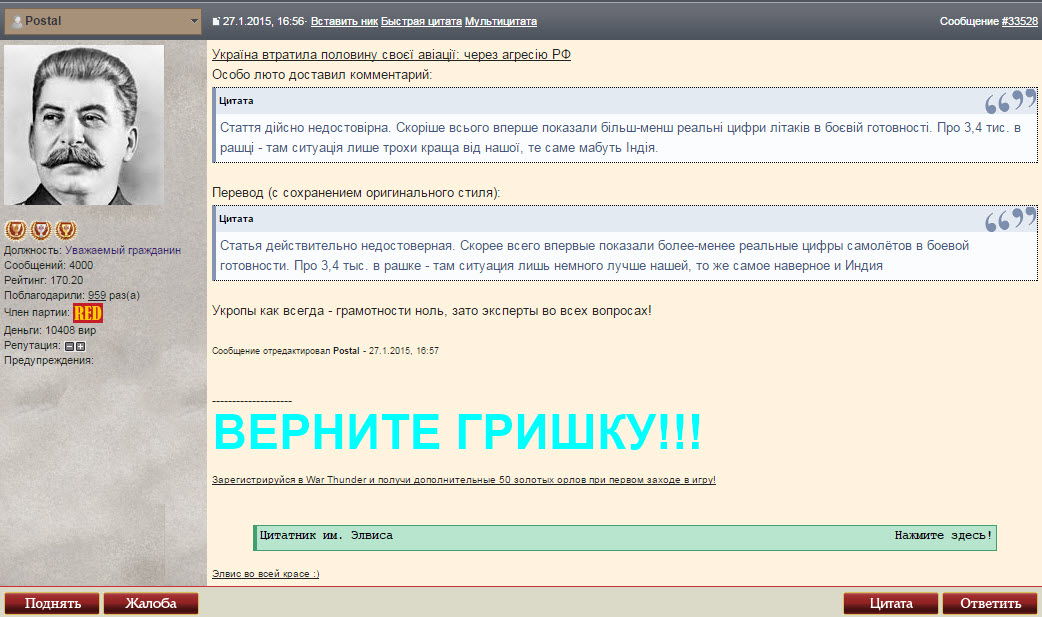
Task: Click the post icon before the date
Action: click(216, 21)
